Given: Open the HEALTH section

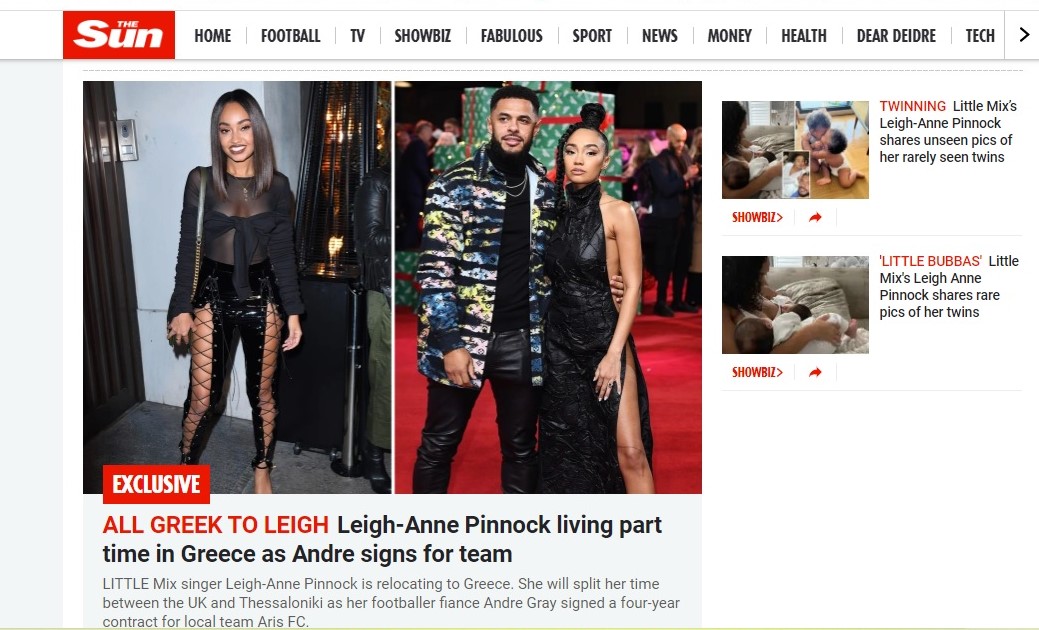Looking at the screenshot, I should (x=804, y=36).
